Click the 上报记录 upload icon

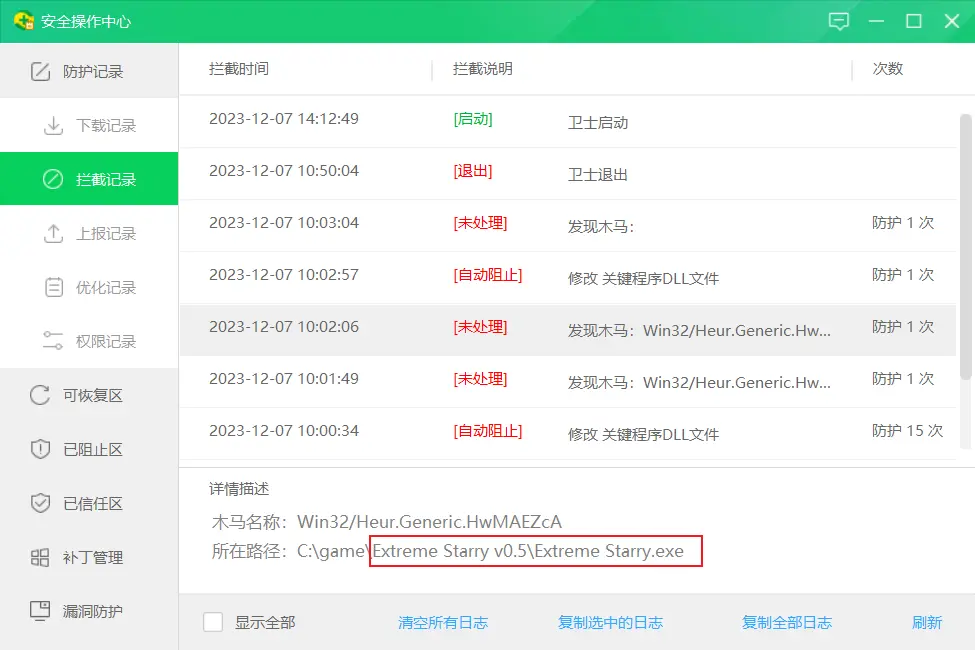[53, 234]
